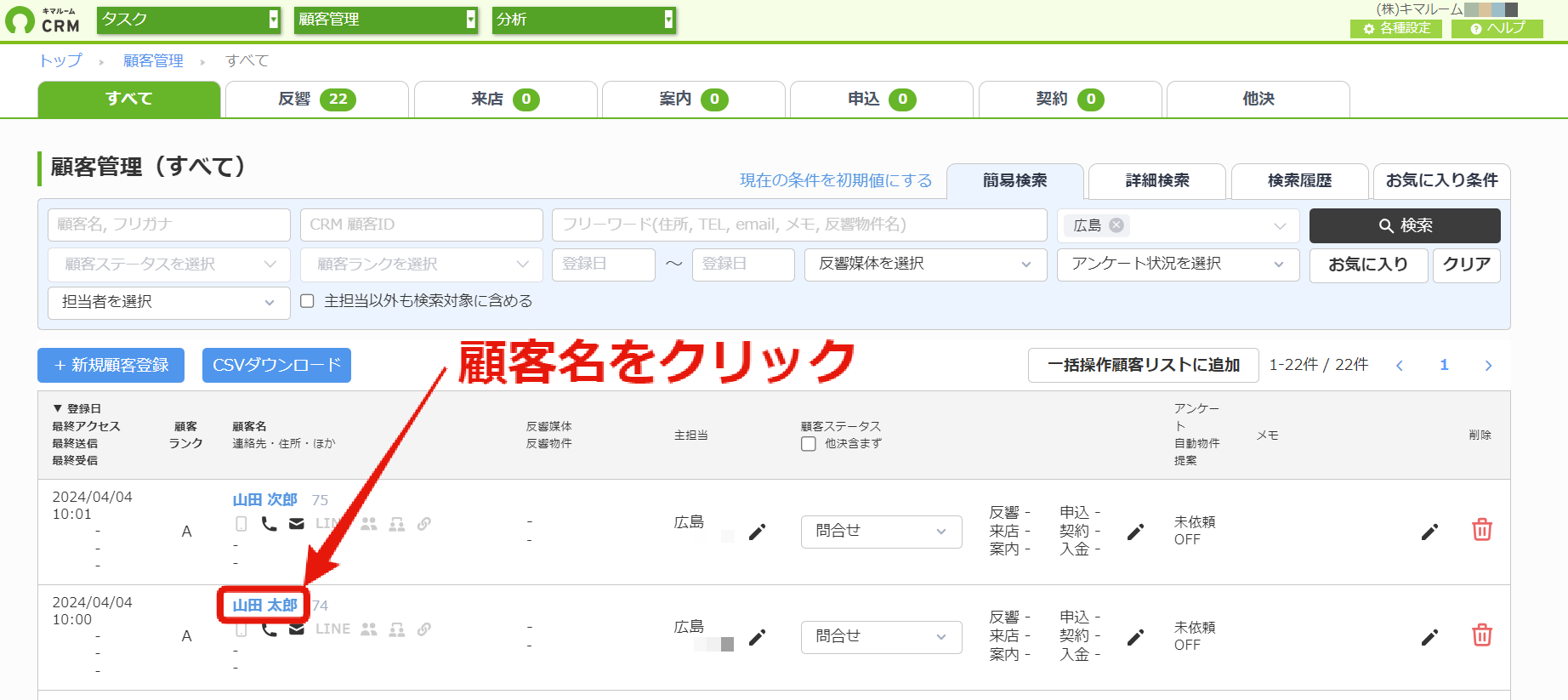Screen dimensions: 1568x700
Task: Edit 主担当 pencil in 山田 次郎 row
Action: click(x=757, y=532)
